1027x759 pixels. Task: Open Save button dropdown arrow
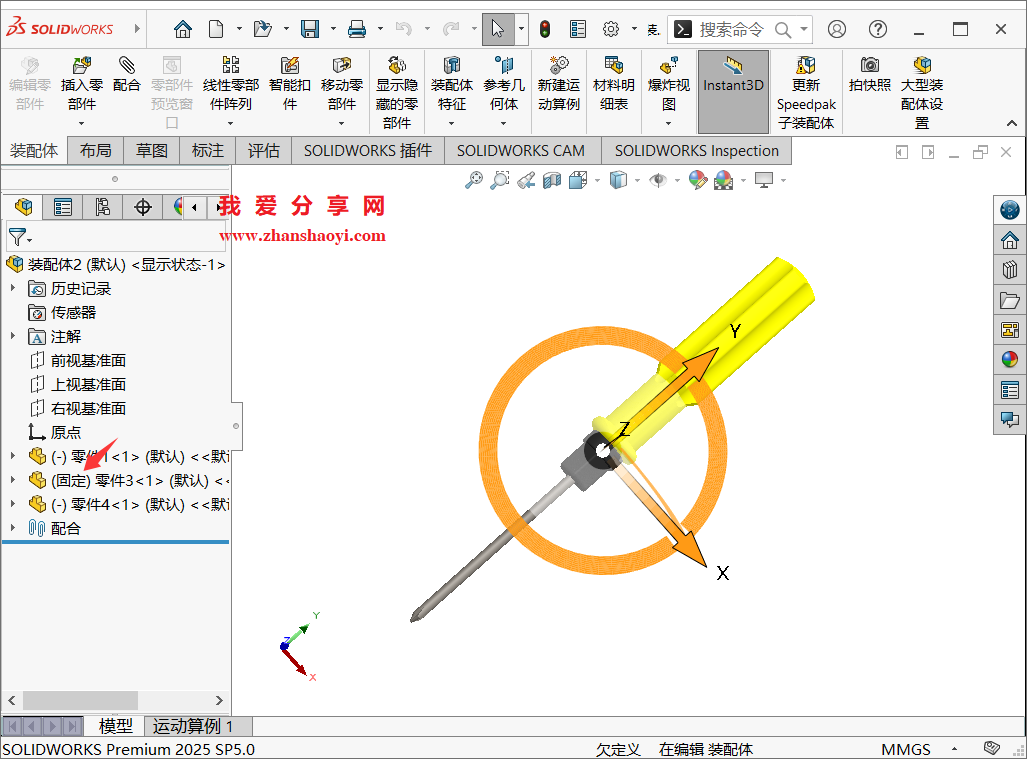333,29
